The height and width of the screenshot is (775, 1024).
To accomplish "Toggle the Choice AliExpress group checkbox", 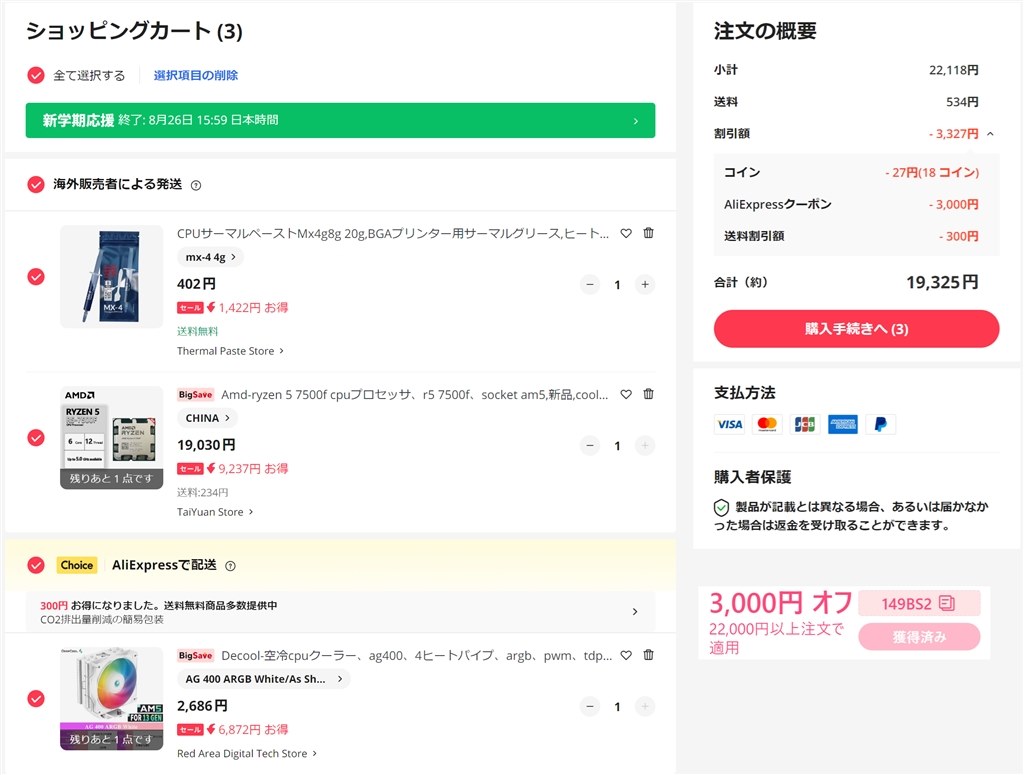I will [x=36, y=565].
